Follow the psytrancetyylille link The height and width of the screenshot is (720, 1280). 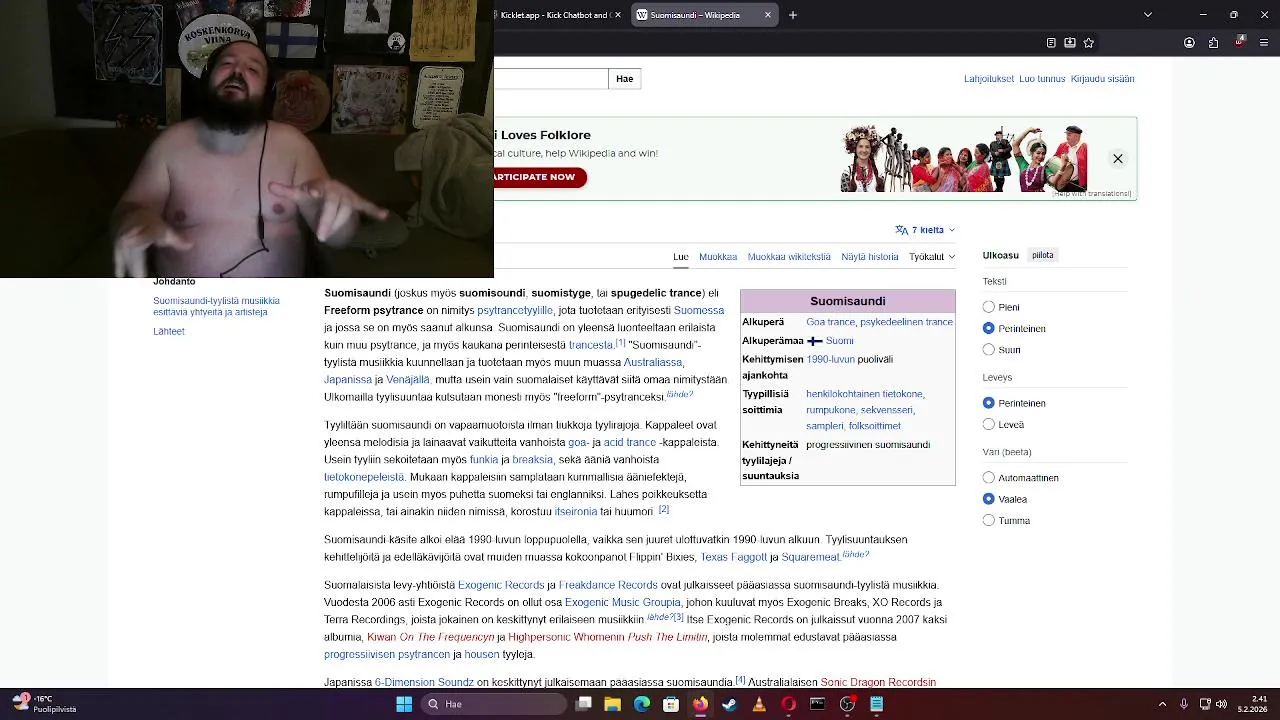[515, 311]
